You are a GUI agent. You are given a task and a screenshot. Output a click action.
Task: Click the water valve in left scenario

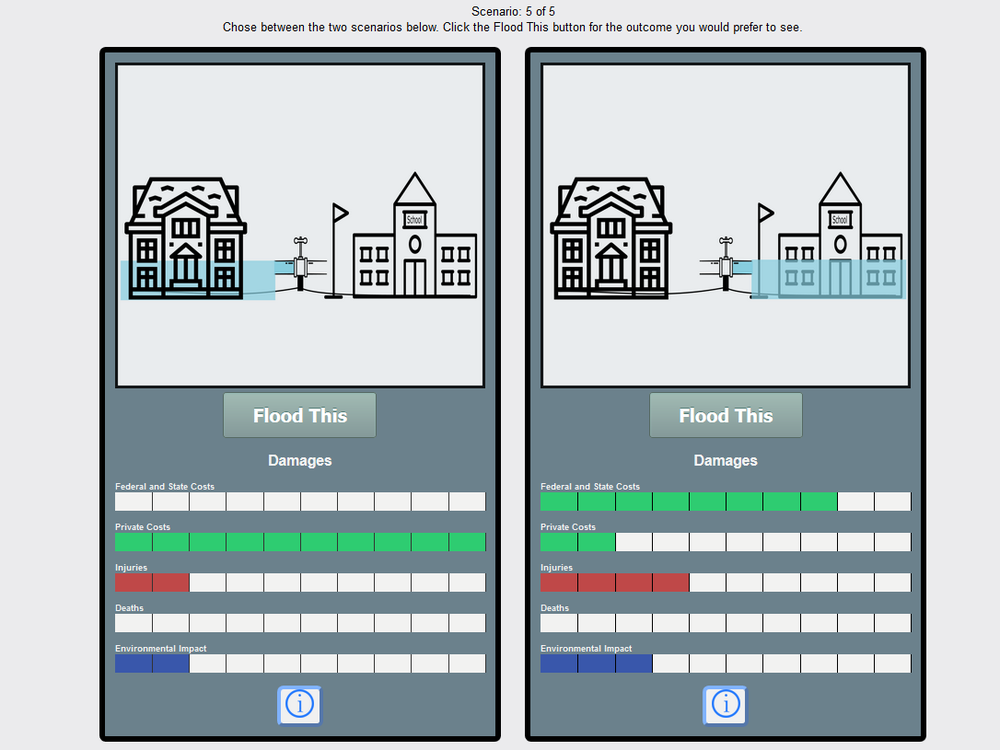click(300, 262)
